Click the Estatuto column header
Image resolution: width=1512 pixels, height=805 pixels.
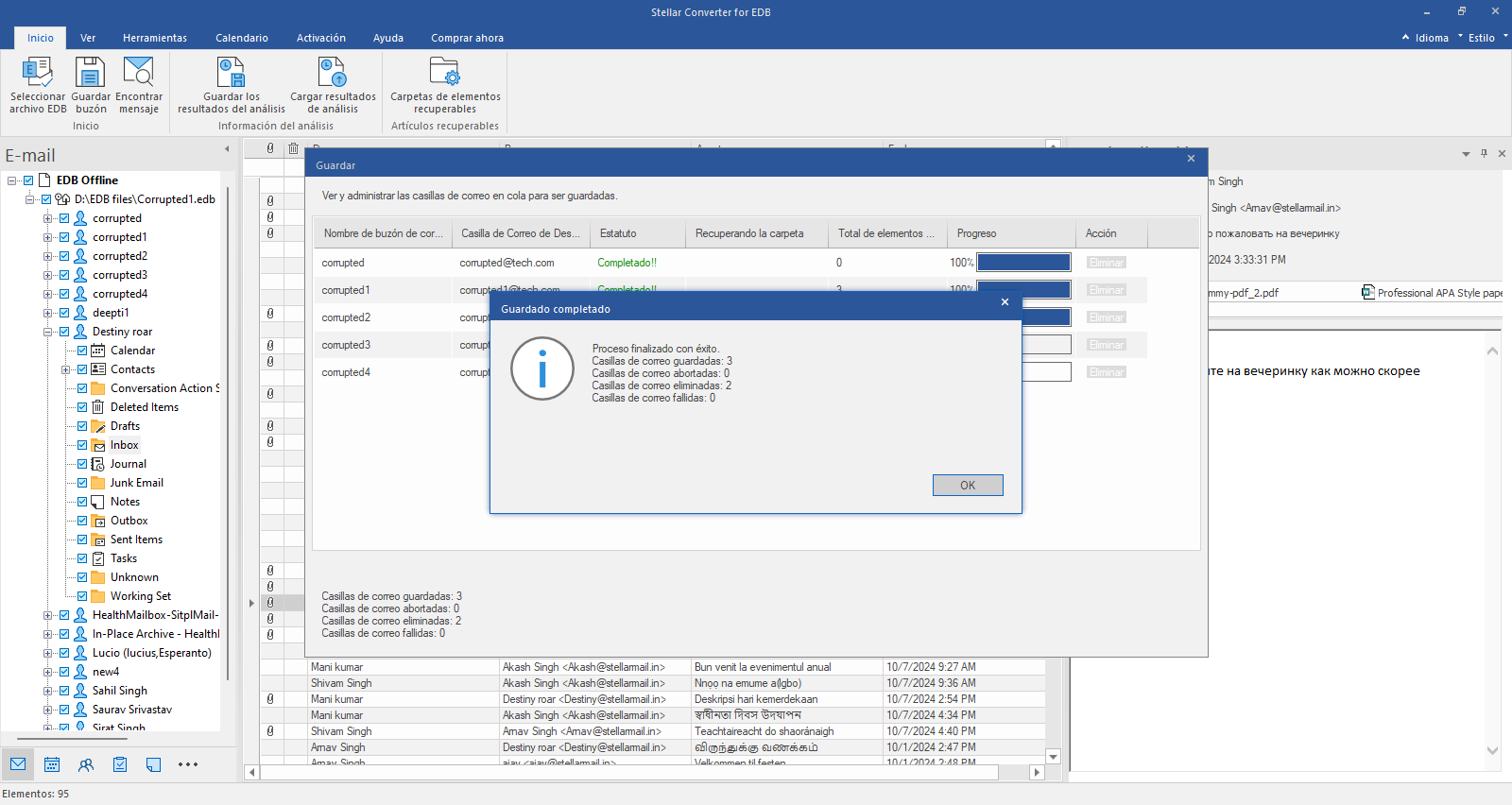tap(638, 233)
